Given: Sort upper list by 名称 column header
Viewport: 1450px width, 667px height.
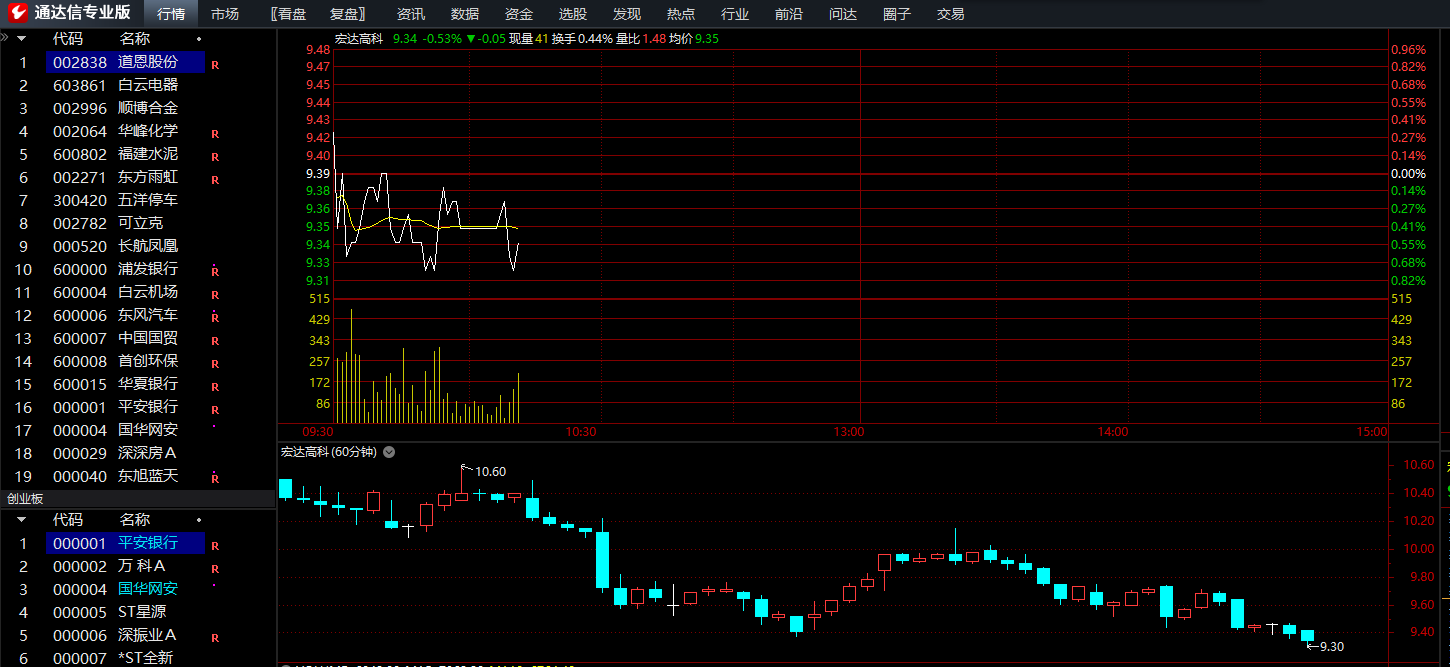Looking at the screenshot, I should tap(134, 39).
